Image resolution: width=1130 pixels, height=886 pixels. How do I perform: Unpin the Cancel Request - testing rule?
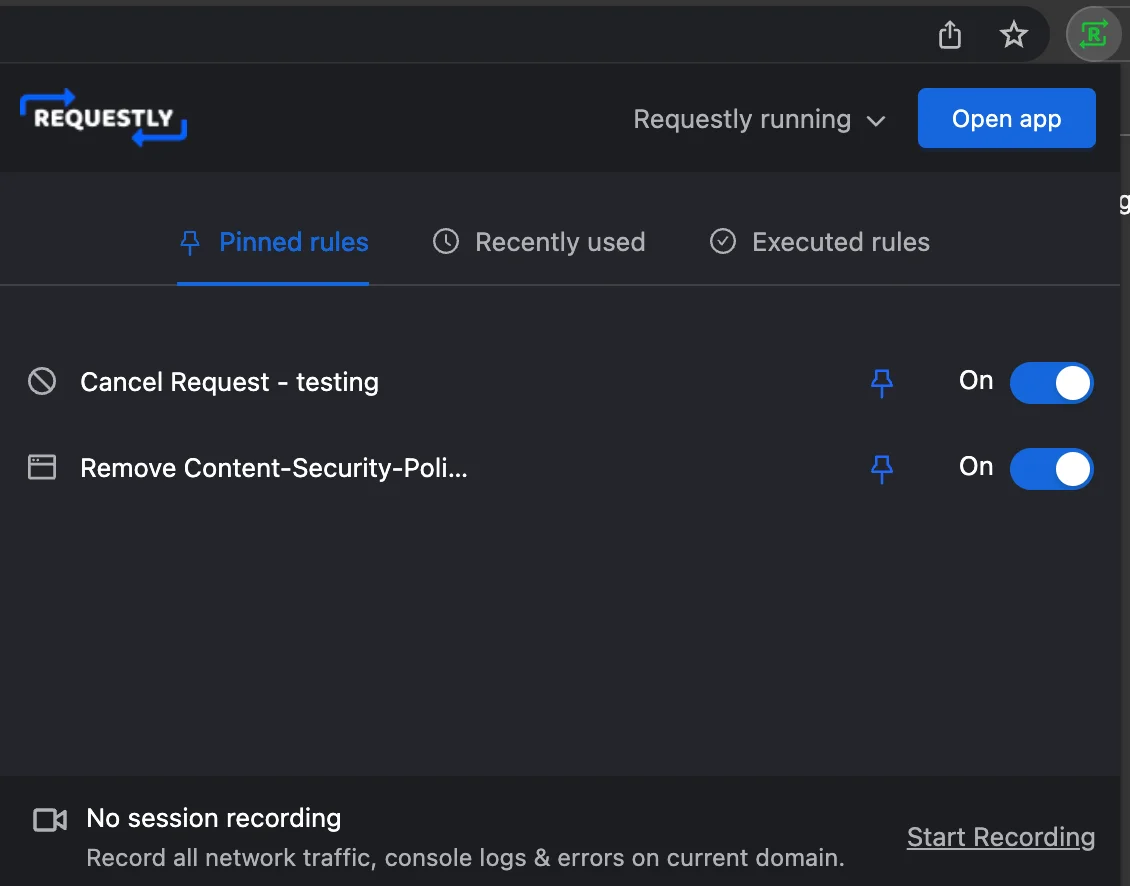(x=881, y=383)
